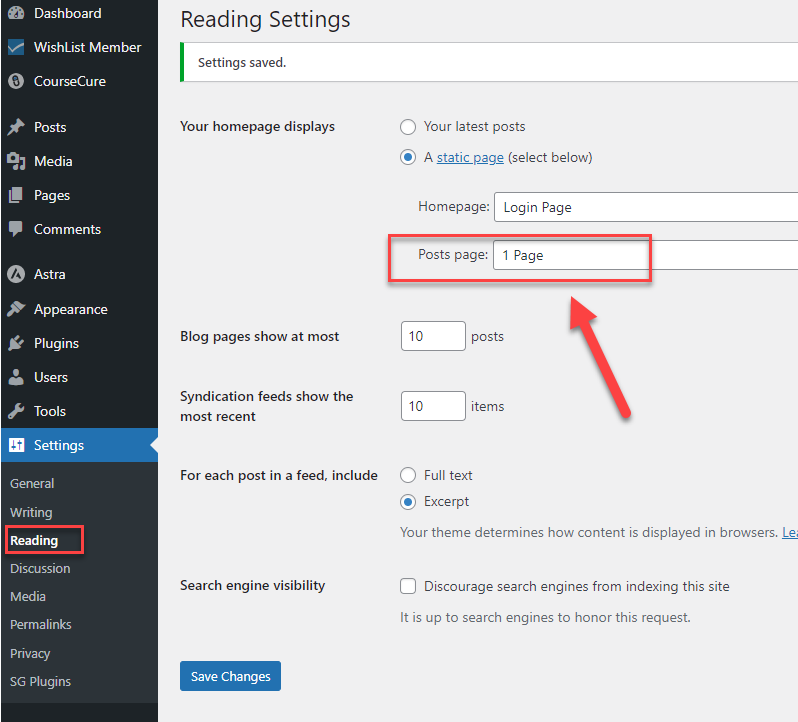
Task: Open Reading settings submenu
Action: point(34,540)
